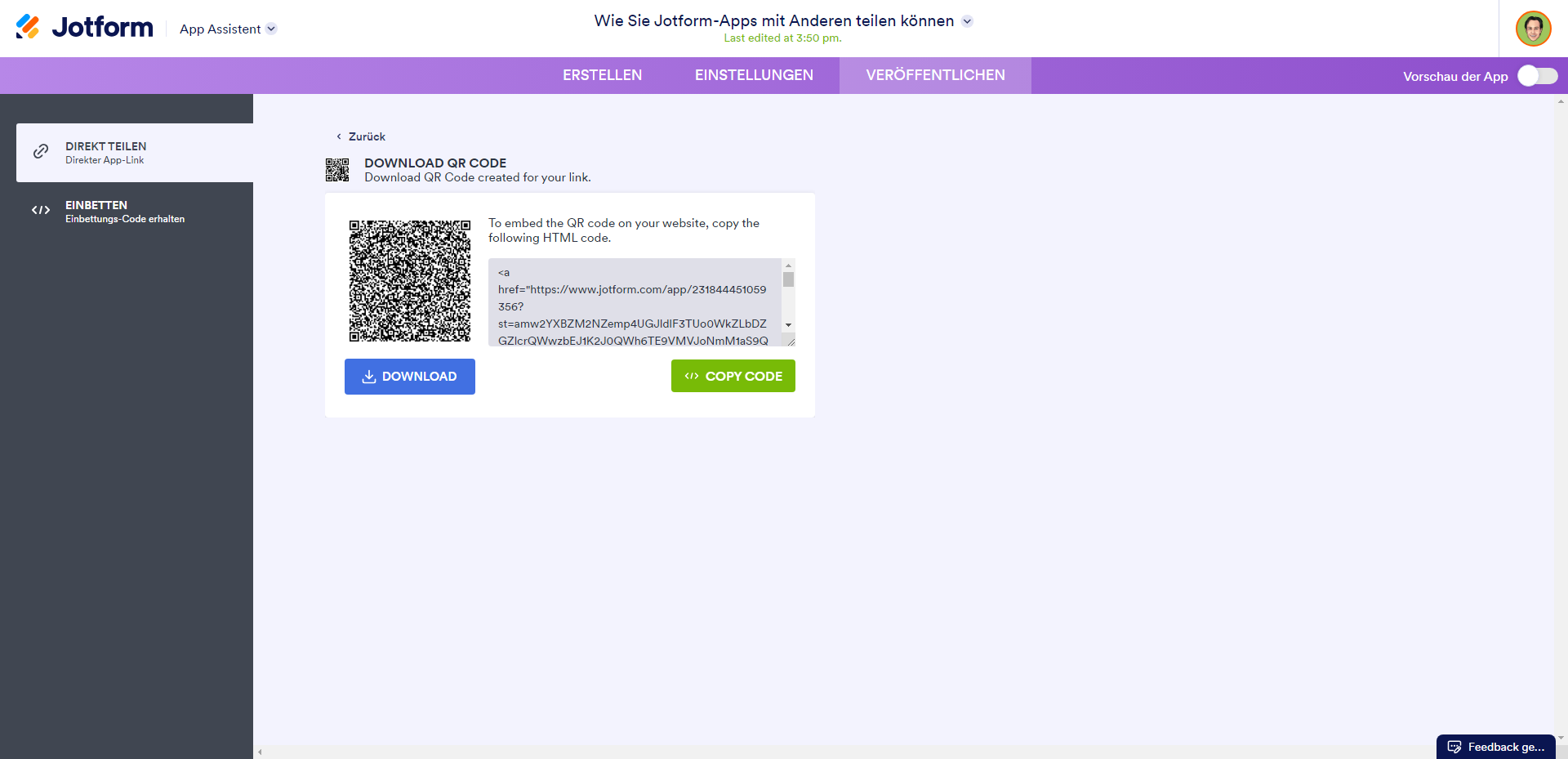Open Direkt Teilen sidebar section

tap(135, 153)
